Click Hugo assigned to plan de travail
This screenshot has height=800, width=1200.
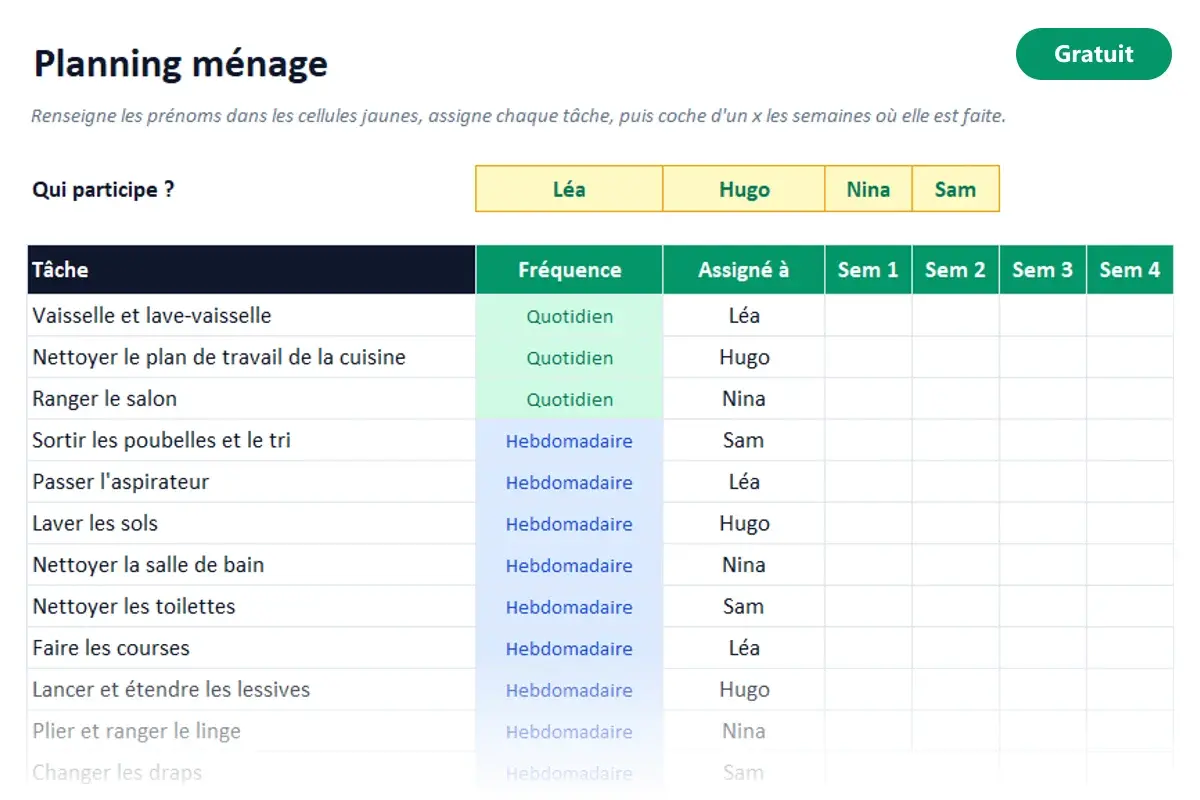pos(744,358)
